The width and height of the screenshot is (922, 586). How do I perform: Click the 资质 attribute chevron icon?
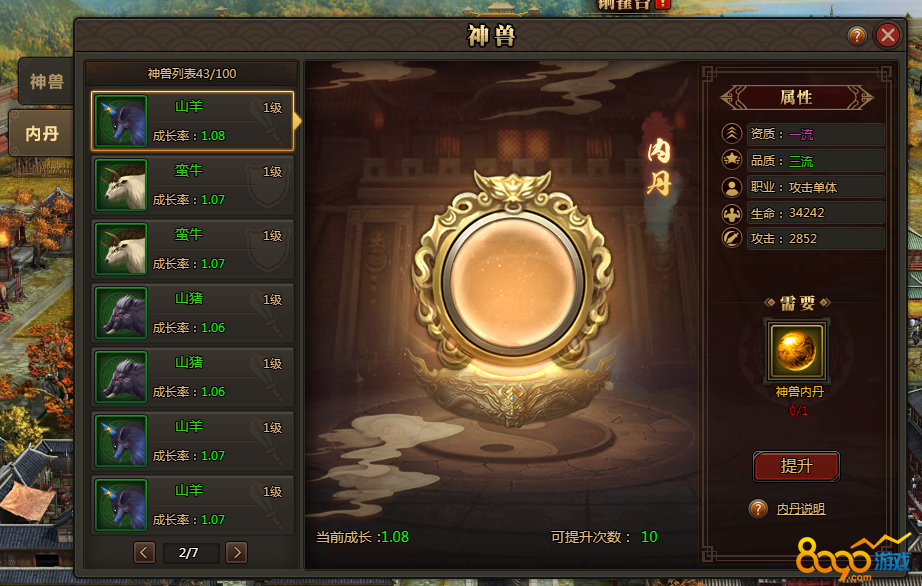[x=731, y=133]
